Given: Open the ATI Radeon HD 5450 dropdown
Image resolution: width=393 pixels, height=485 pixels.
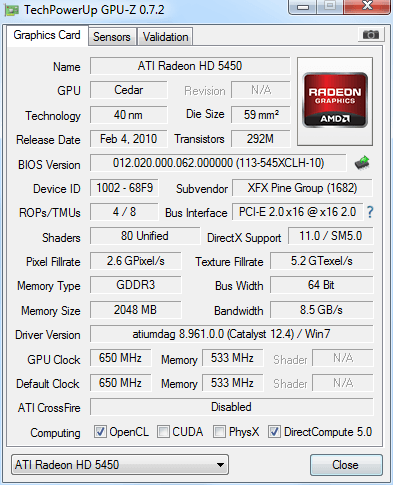Looking at the screenshot, I should click(120, 464).
